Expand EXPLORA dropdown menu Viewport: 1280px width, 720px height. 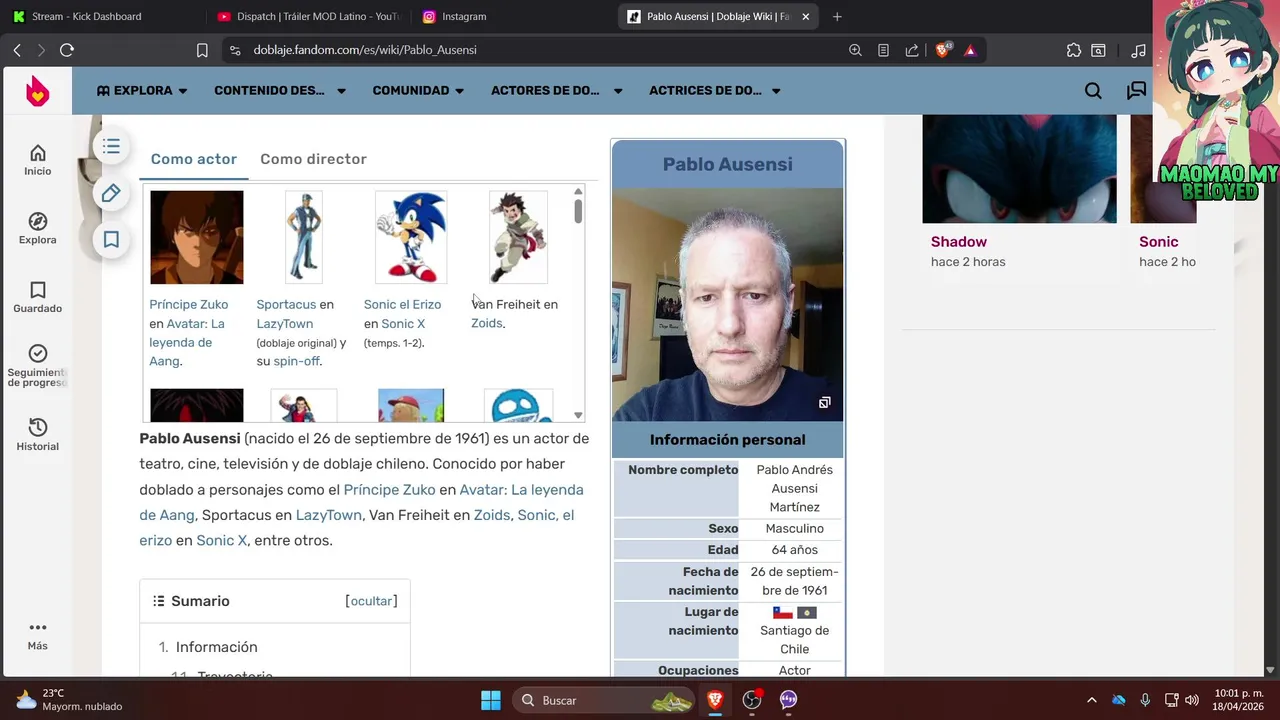click(142, 91)
